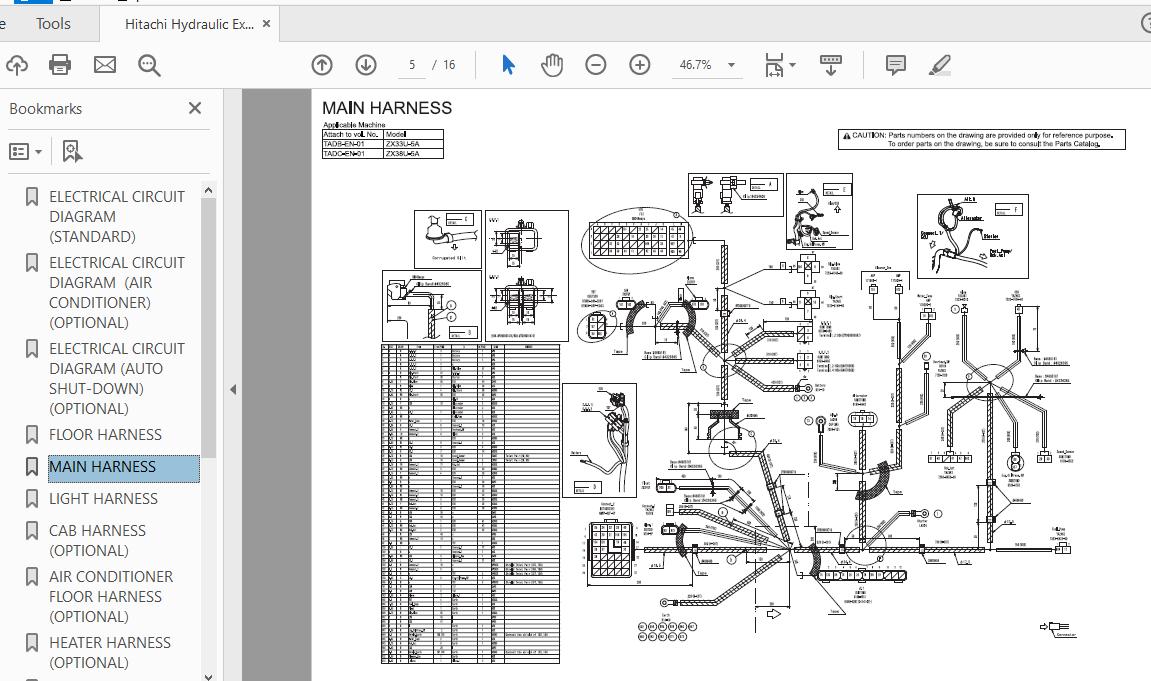Click the Bookmarks panel heading
The height and width of the screenshot is (681, 1151).
pyautogui.click(x=46, y=109)
